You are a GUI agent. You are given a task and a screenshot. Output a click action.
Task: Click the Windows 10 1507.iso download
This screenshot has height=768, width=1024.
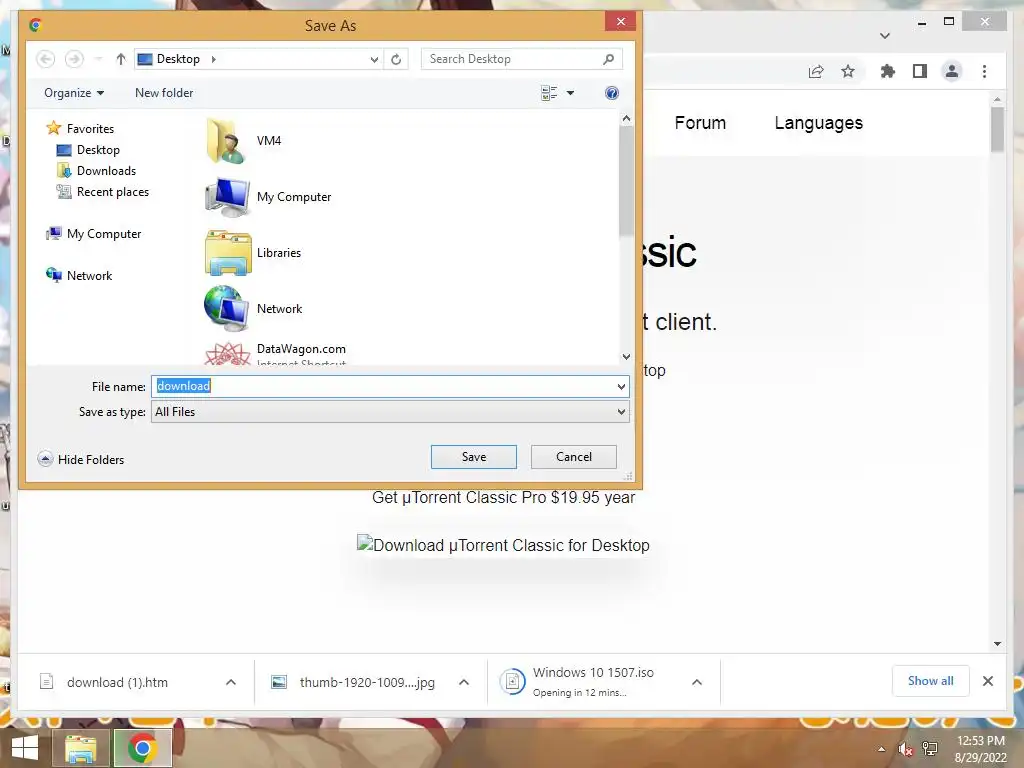(x=591, y=682)
